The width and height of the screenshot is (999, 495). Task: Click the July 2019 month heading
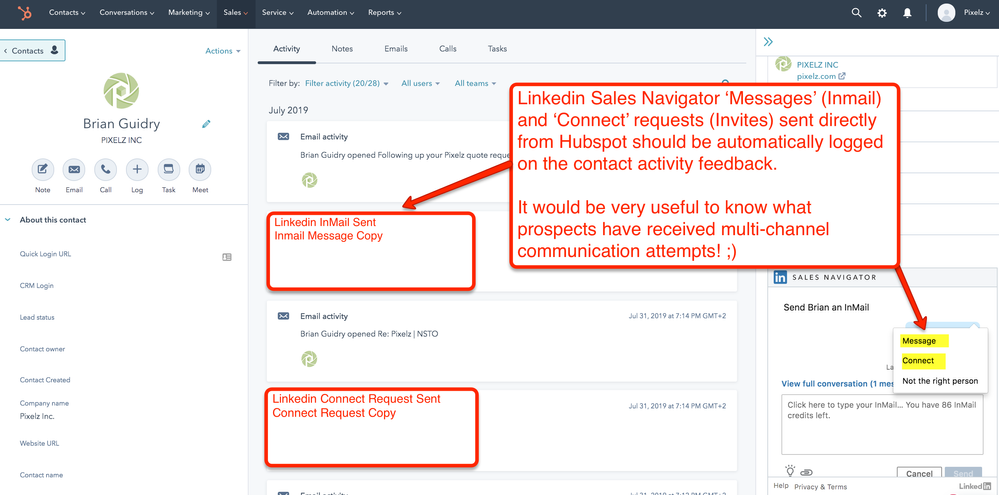[289, 110]
